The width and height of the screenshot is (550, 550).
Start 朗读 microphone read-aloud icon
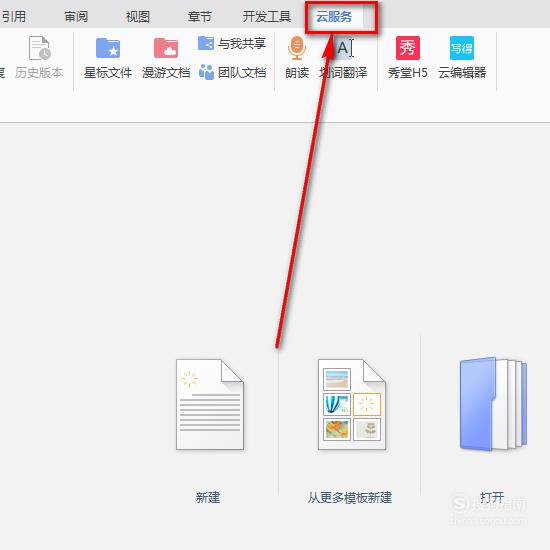(297, 48)
